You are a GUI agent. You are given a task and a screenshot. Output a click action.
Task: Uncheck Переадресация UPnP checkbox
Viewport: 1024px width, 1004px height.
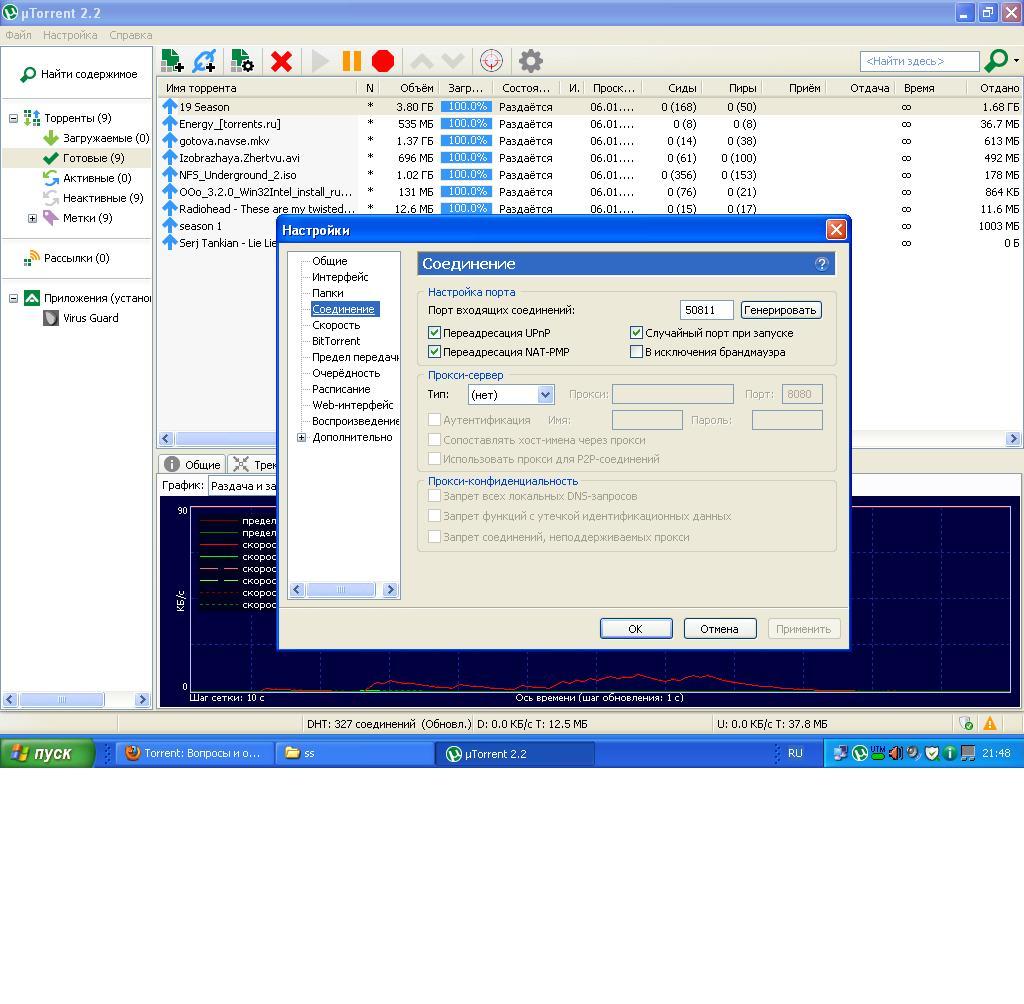[x=435, y=333]
